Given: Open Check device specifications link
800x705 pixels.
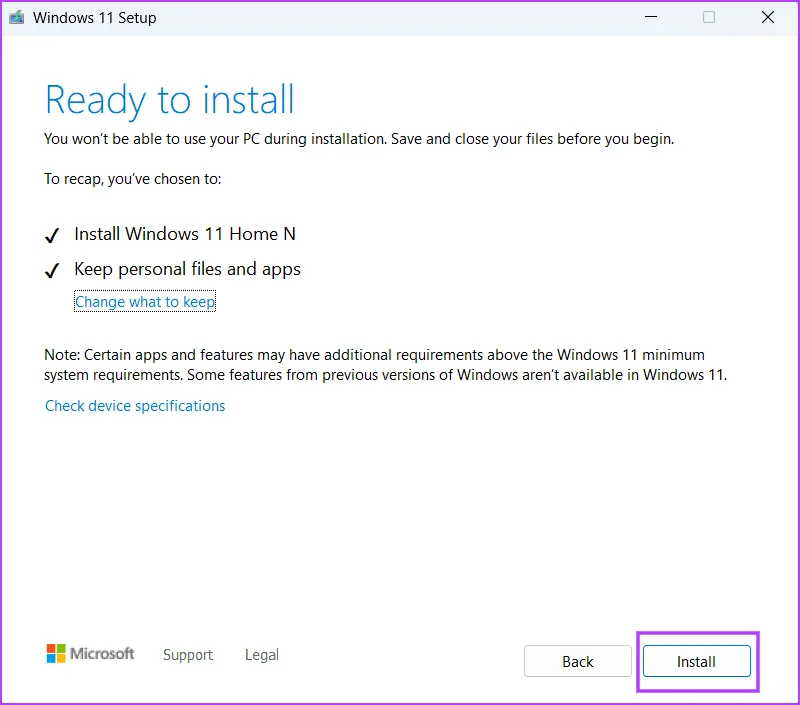Looking at the screenshot, I should [x=135, y=406].
